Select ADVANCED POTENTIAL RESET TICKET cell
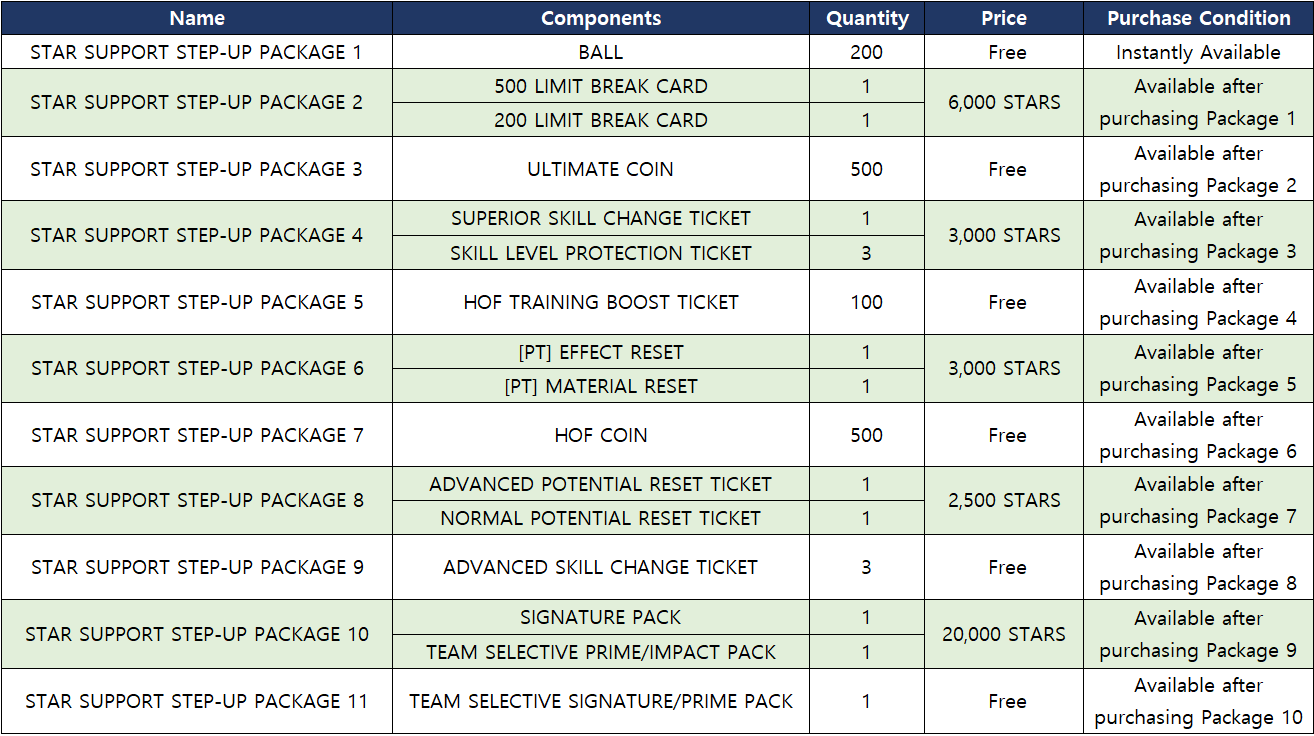1314x736 pixels. coord(600,484)
